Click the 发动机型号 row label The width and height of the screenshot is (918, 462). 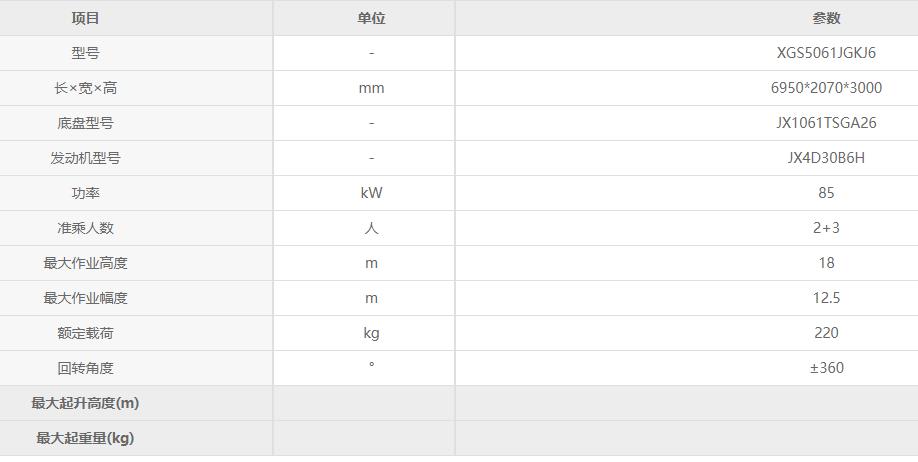(x=86, y=158)
